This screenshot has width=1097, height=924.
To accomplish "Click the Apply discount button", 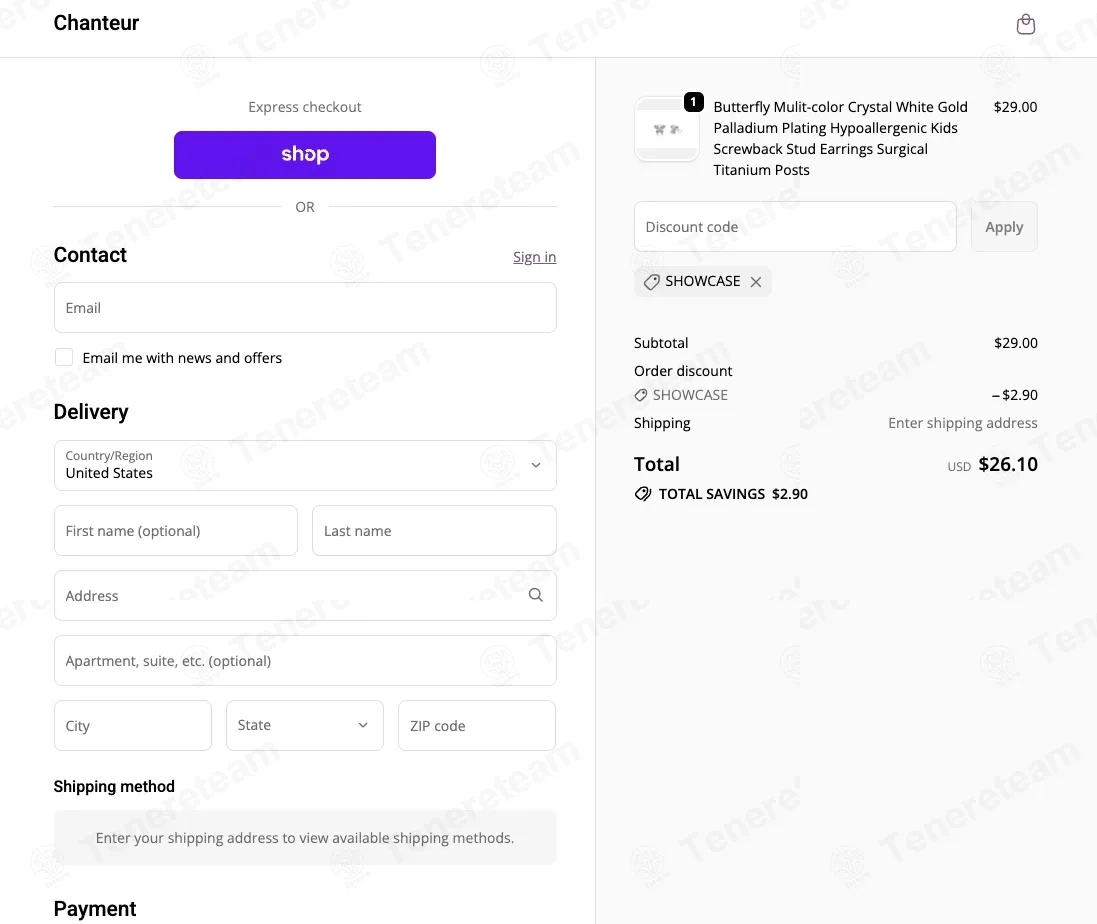I will click(1004, 227).
